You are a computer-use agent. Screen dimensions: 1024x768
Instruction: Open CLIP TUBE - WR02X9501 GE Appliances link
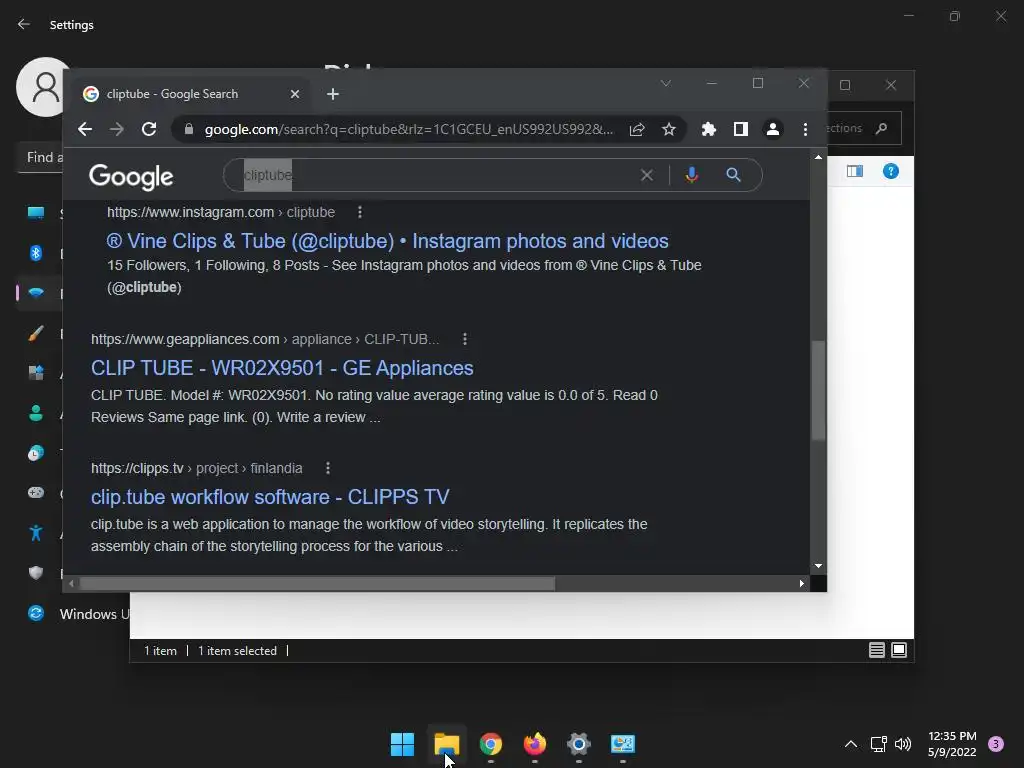pyautogui.click(x=282, y=368)
